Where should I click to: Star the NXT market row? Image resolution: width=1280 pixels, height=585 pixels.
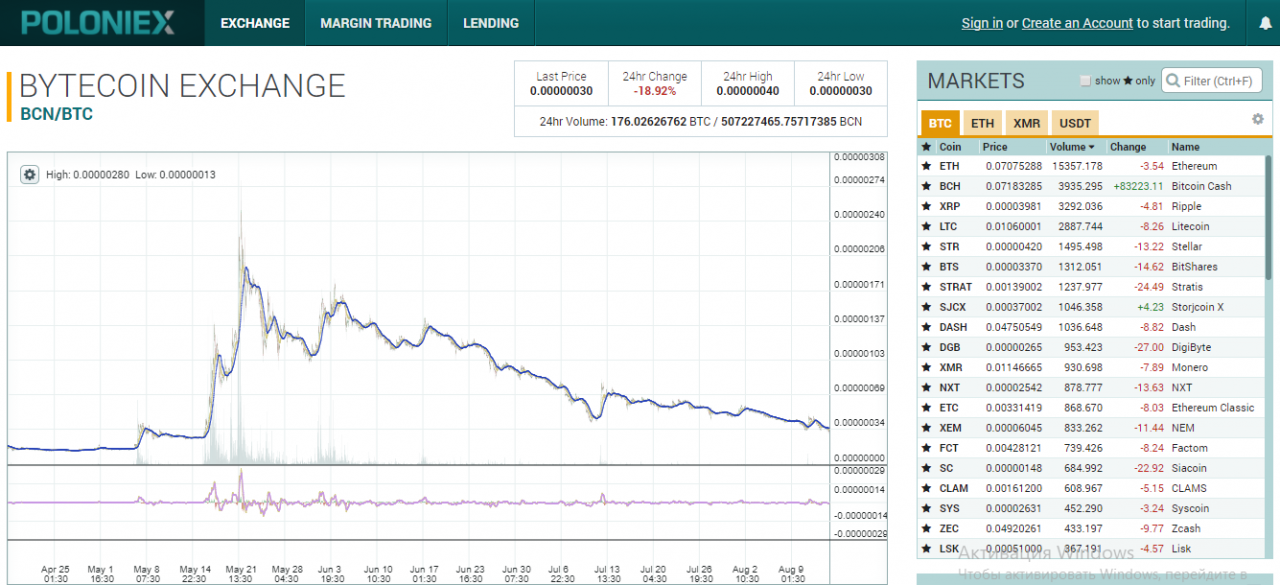pyautogui.click(x=926, y=388)
